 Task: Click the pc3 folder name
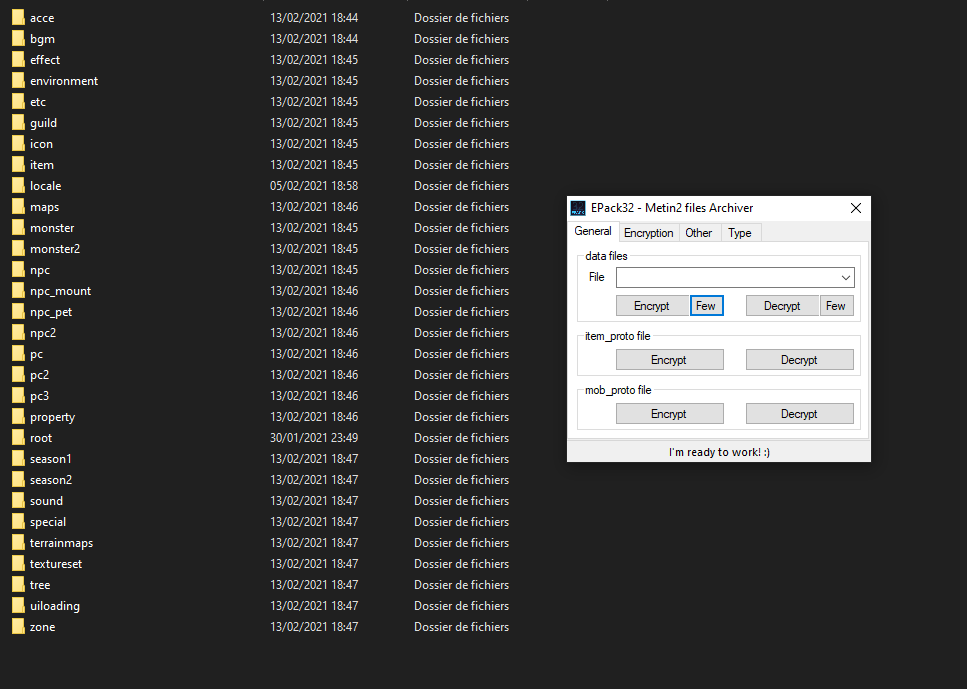(x=39, y=396)
